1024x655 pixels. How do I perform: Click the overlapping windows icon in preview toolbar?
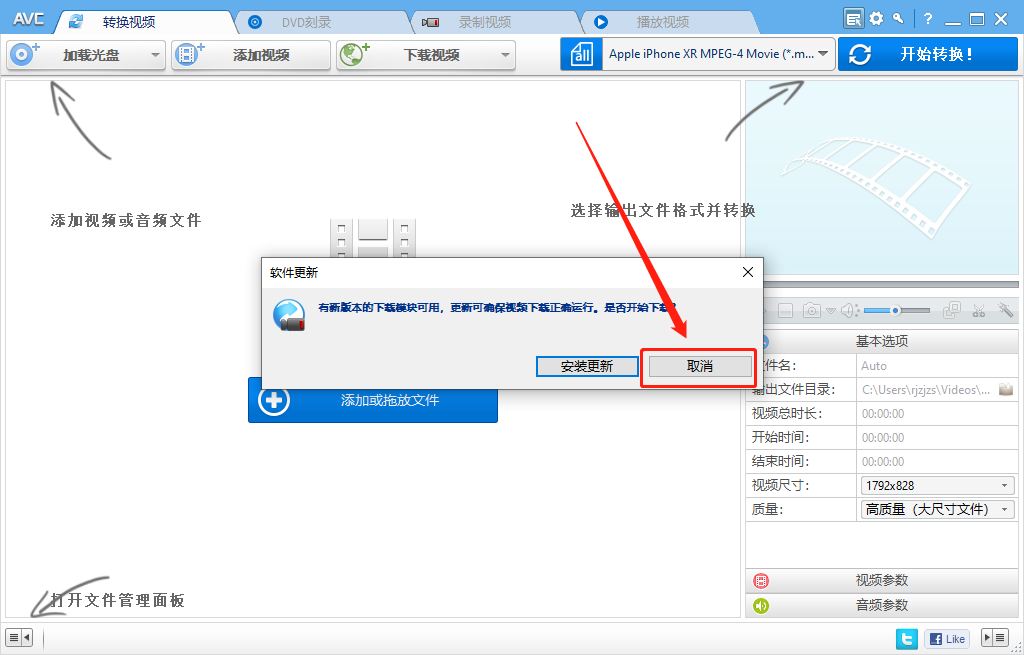pos(952,310)
